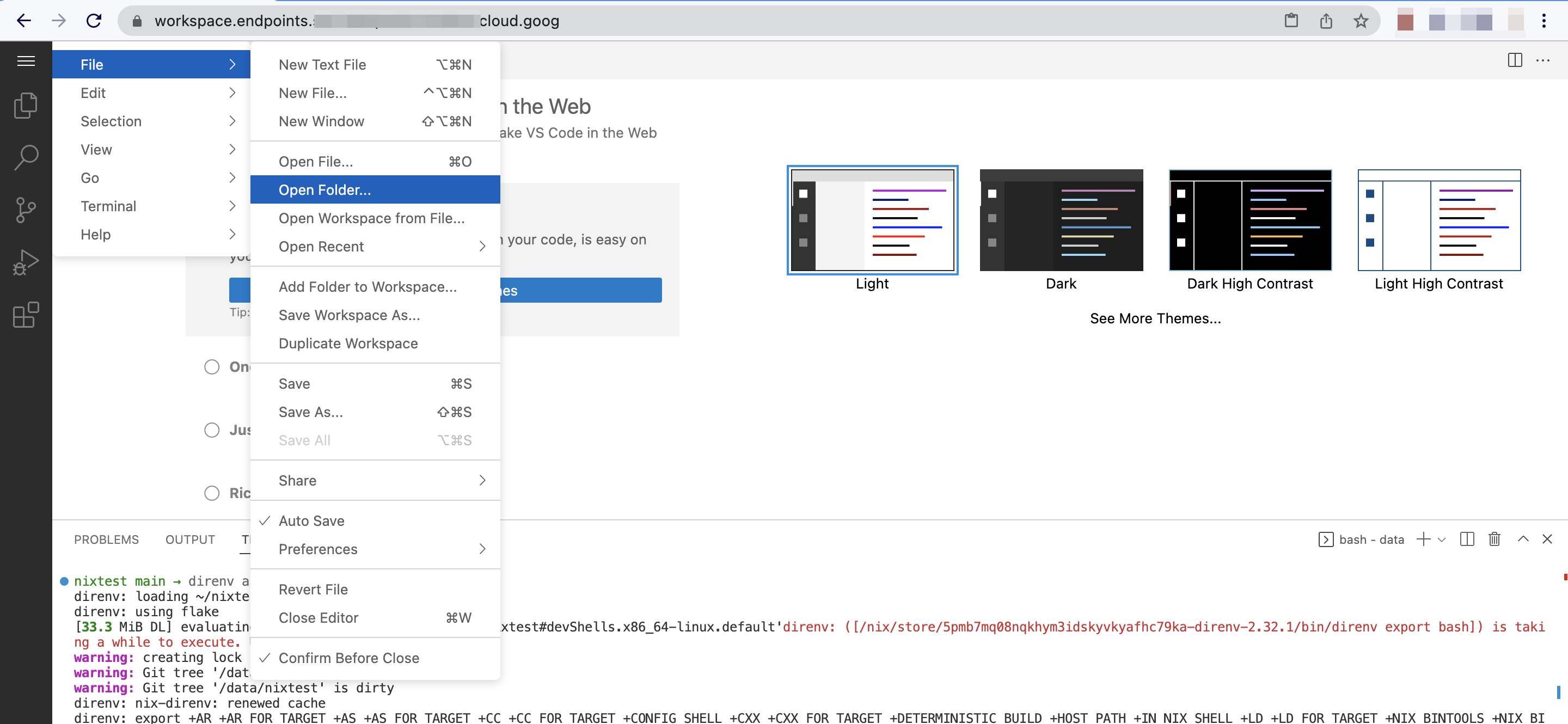Switch to the PROBLEMS tab
Image resolution: width=1568 pixels, height=724 pixels.
pos(107,539)
